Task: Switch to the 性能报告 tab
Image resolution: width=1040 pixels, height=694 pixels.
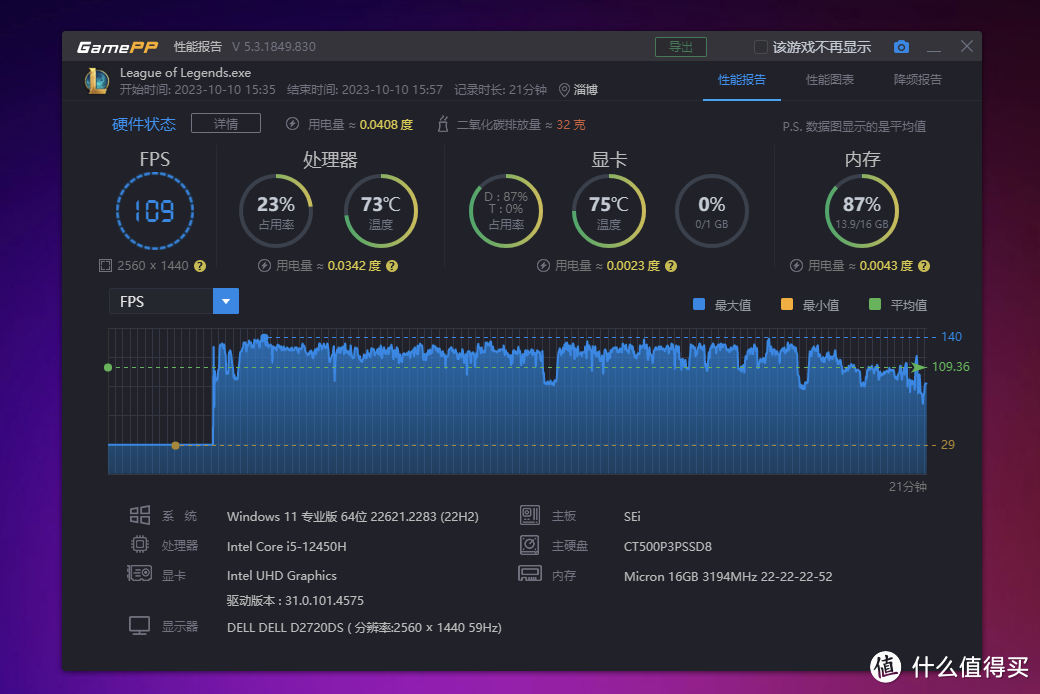Action: point(742,80)
